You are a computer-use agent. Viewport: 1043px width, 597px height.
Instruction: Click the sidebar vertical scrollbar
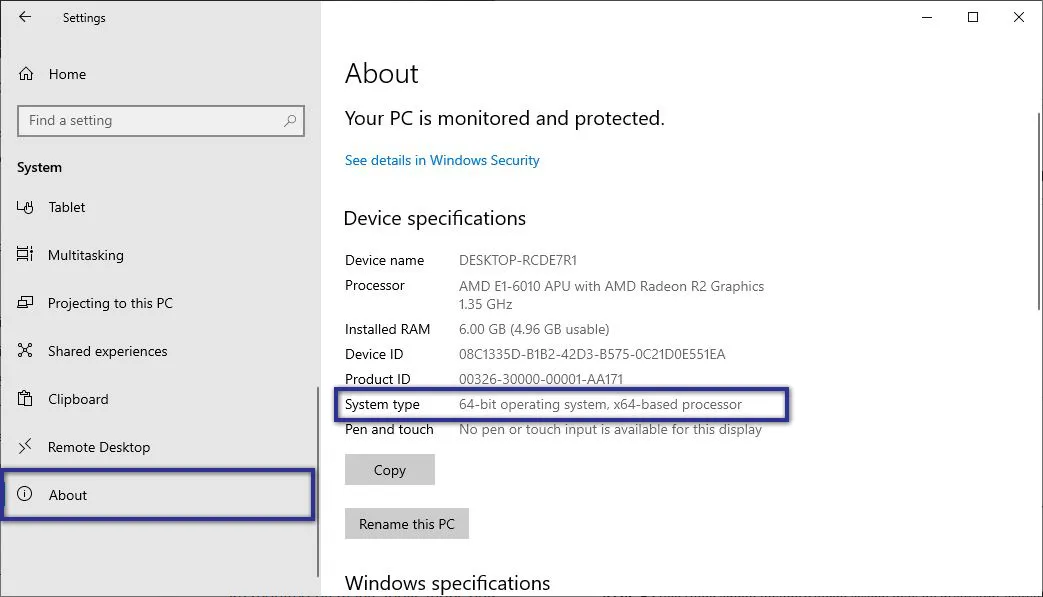(317, 480)
